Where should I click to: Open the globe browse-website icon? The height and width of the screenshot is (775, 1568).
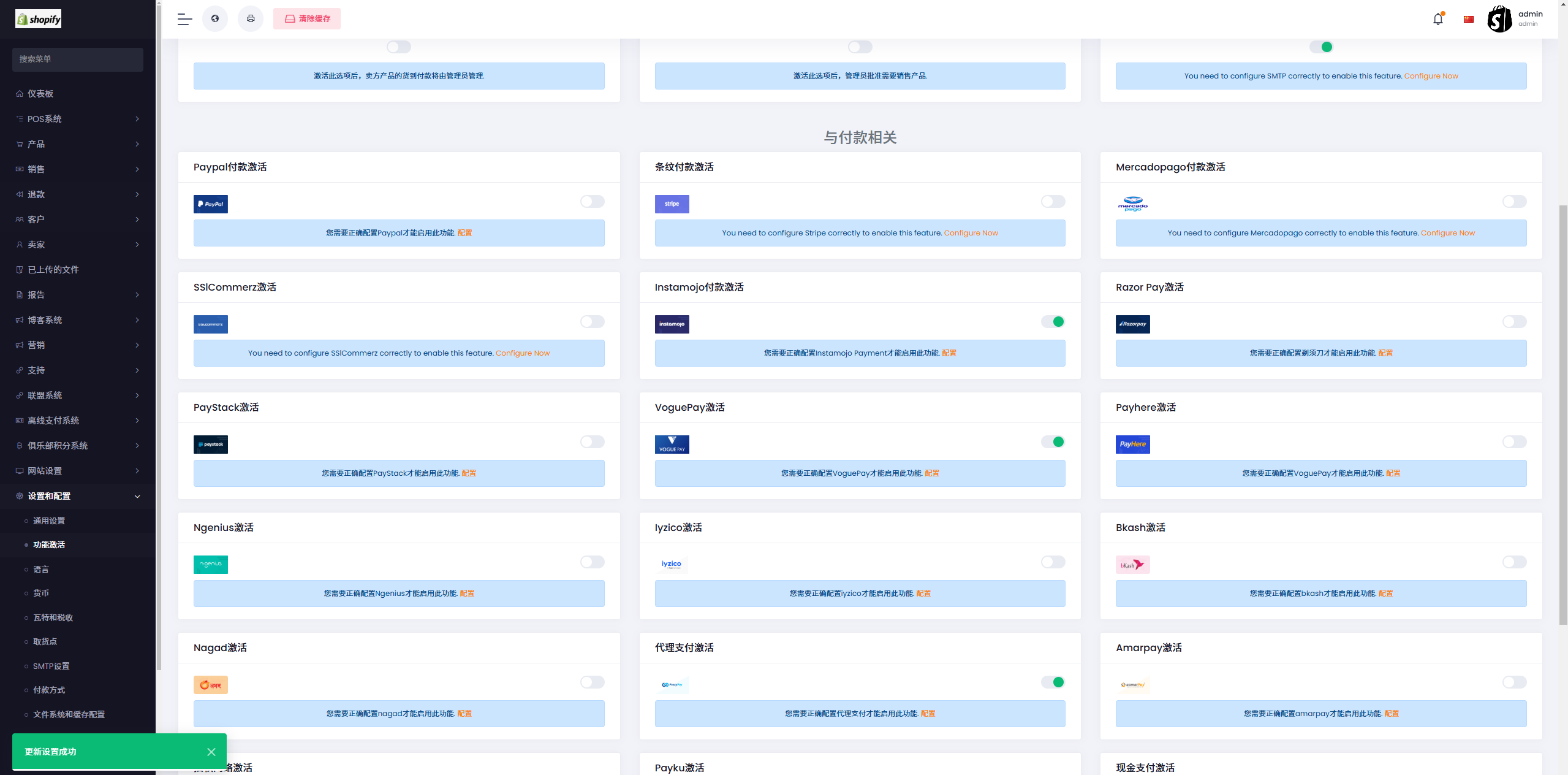click(215, 19)
